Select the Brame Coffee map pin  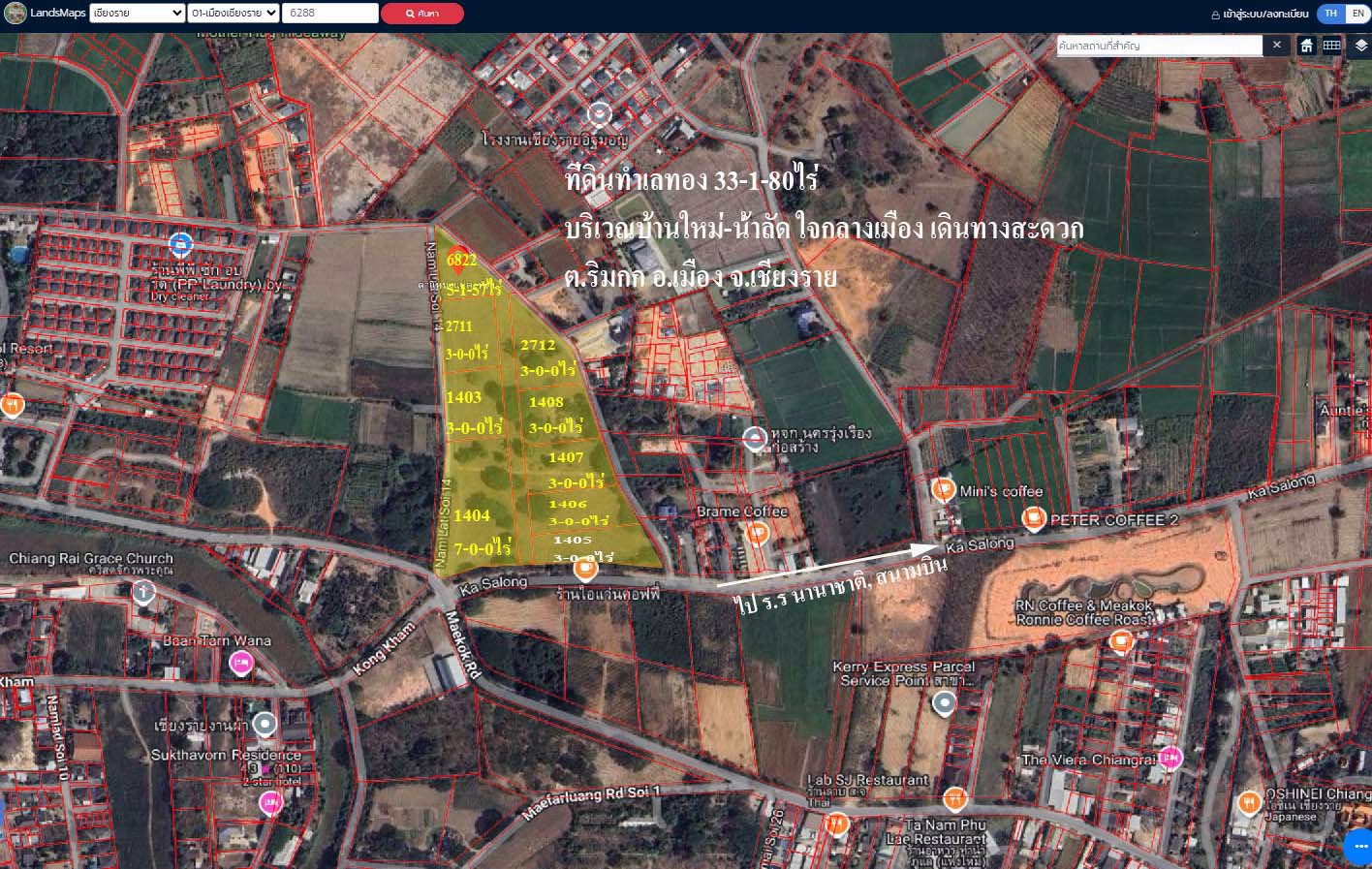(757, 532)
